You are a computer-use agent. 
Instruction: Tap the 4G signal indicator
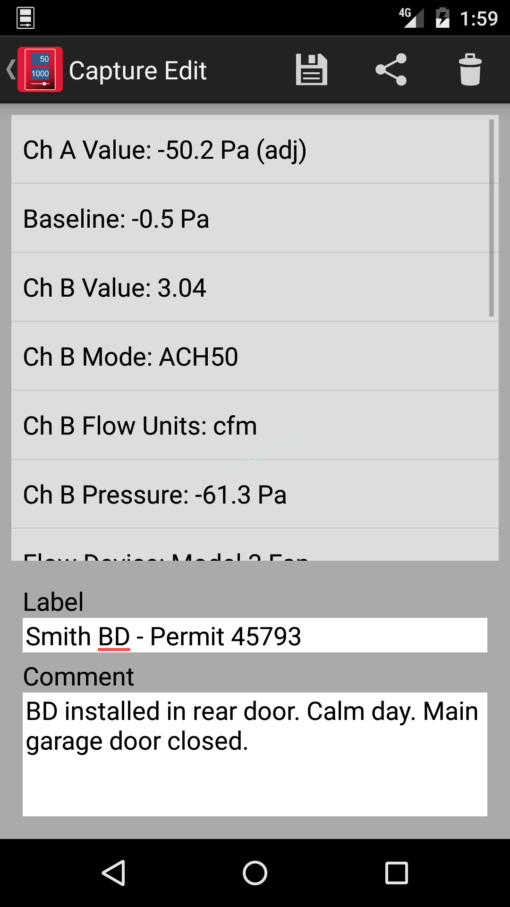point(411,17)
